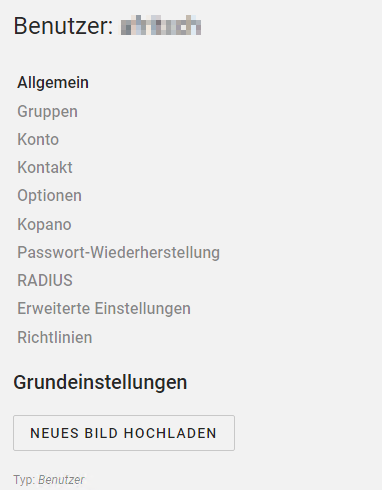Switch to the Gruppen tab
The image size is (382, 490).
click(x=47, y=111)
